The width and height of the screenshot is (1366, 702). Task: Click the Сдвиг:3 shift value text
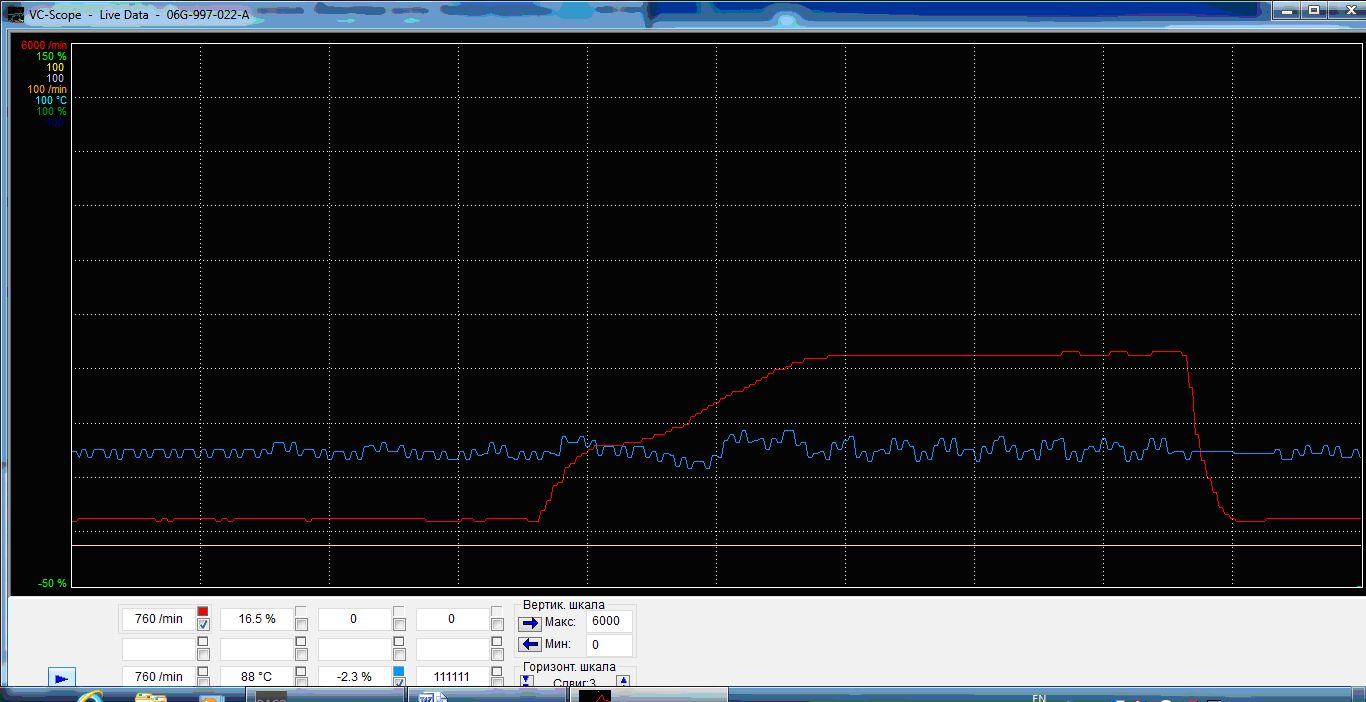(574, 684)
